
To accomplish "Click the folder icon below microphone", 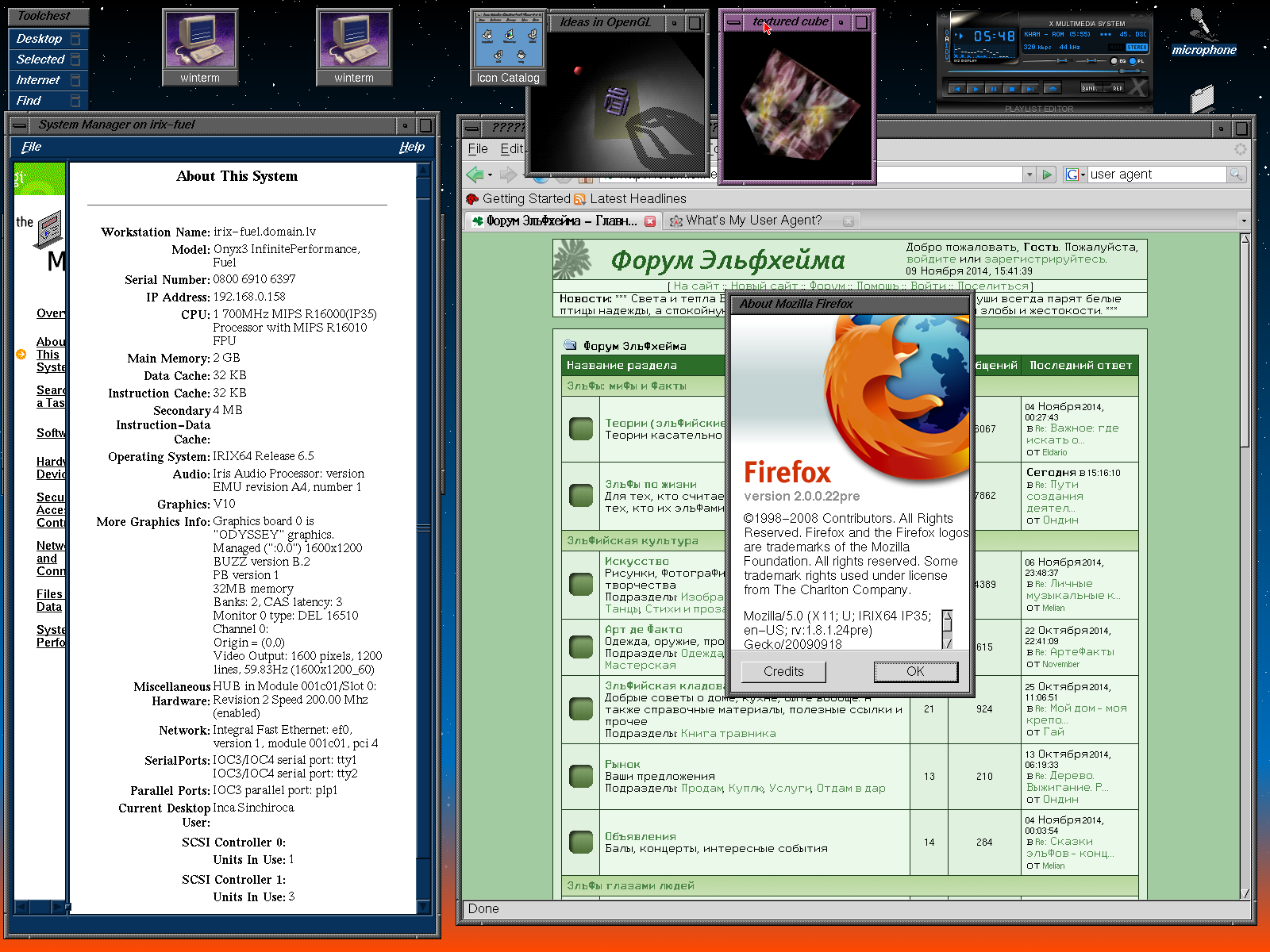I will pos(1203,99).
